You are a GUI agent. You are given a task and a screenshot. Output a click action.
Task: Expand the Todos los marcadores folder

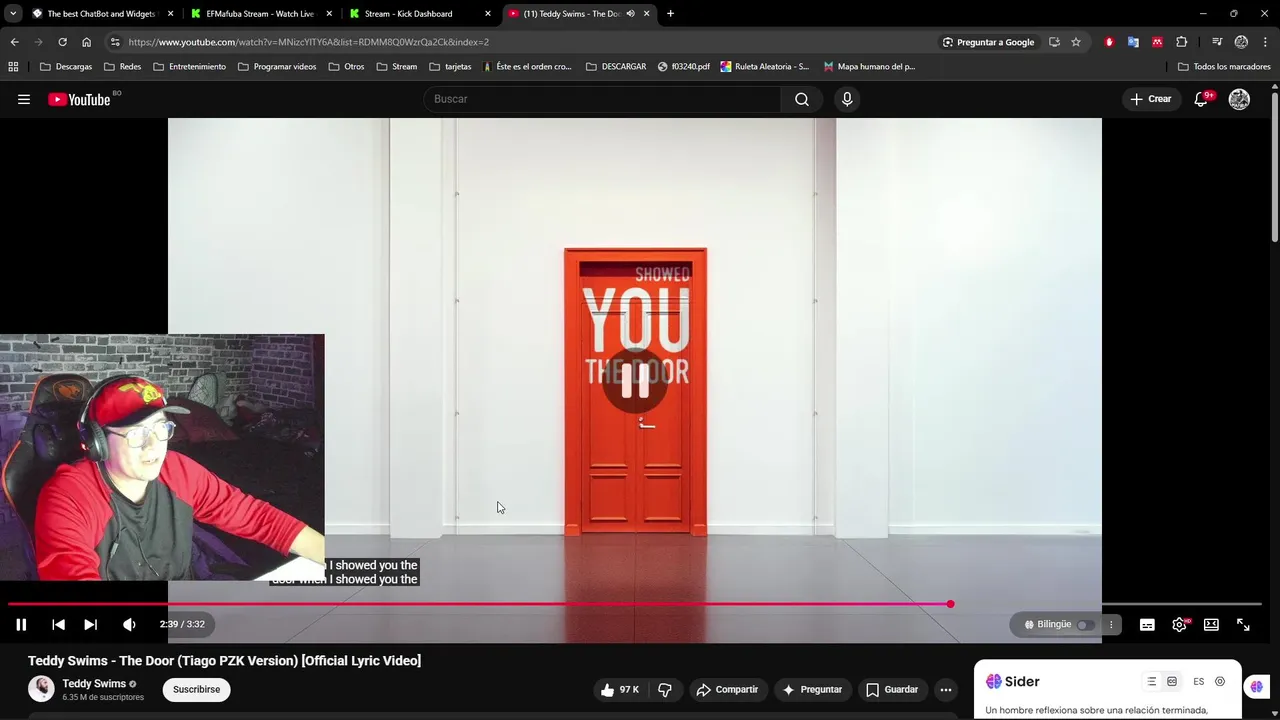tap(1224, 67)
